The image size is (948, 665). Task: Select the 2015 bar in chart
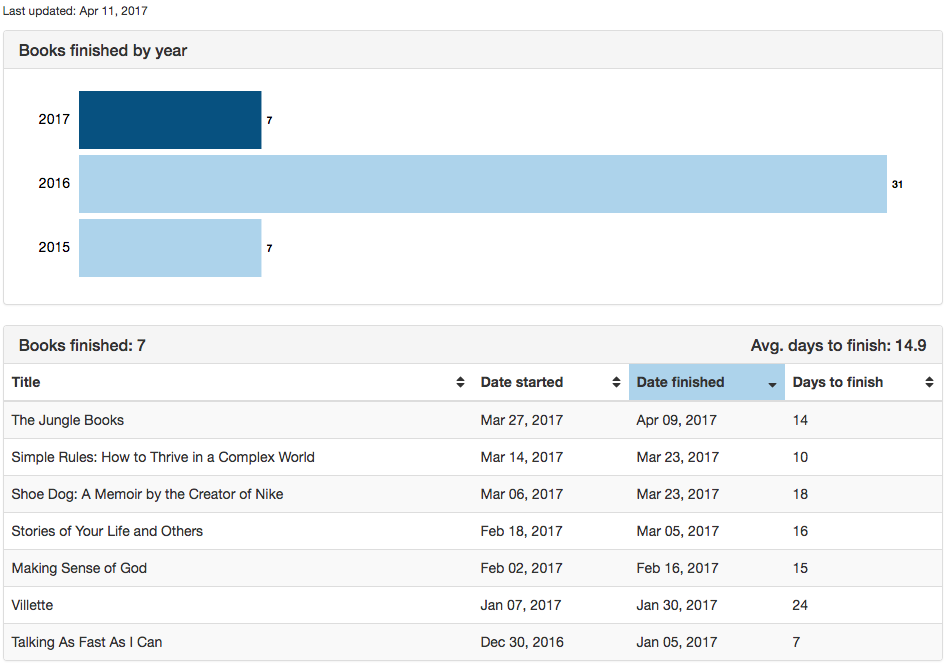point(170,248)
